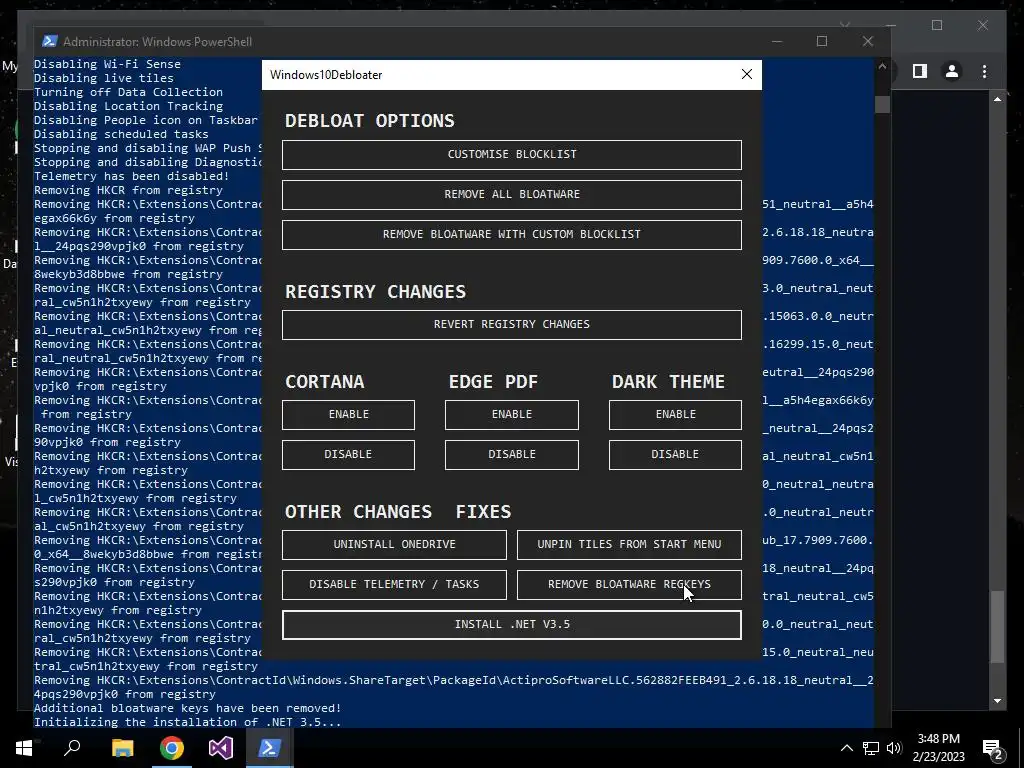Click 'Turning off Data Collection' line
1024x768 pixels.
click(x=128, y=92)
